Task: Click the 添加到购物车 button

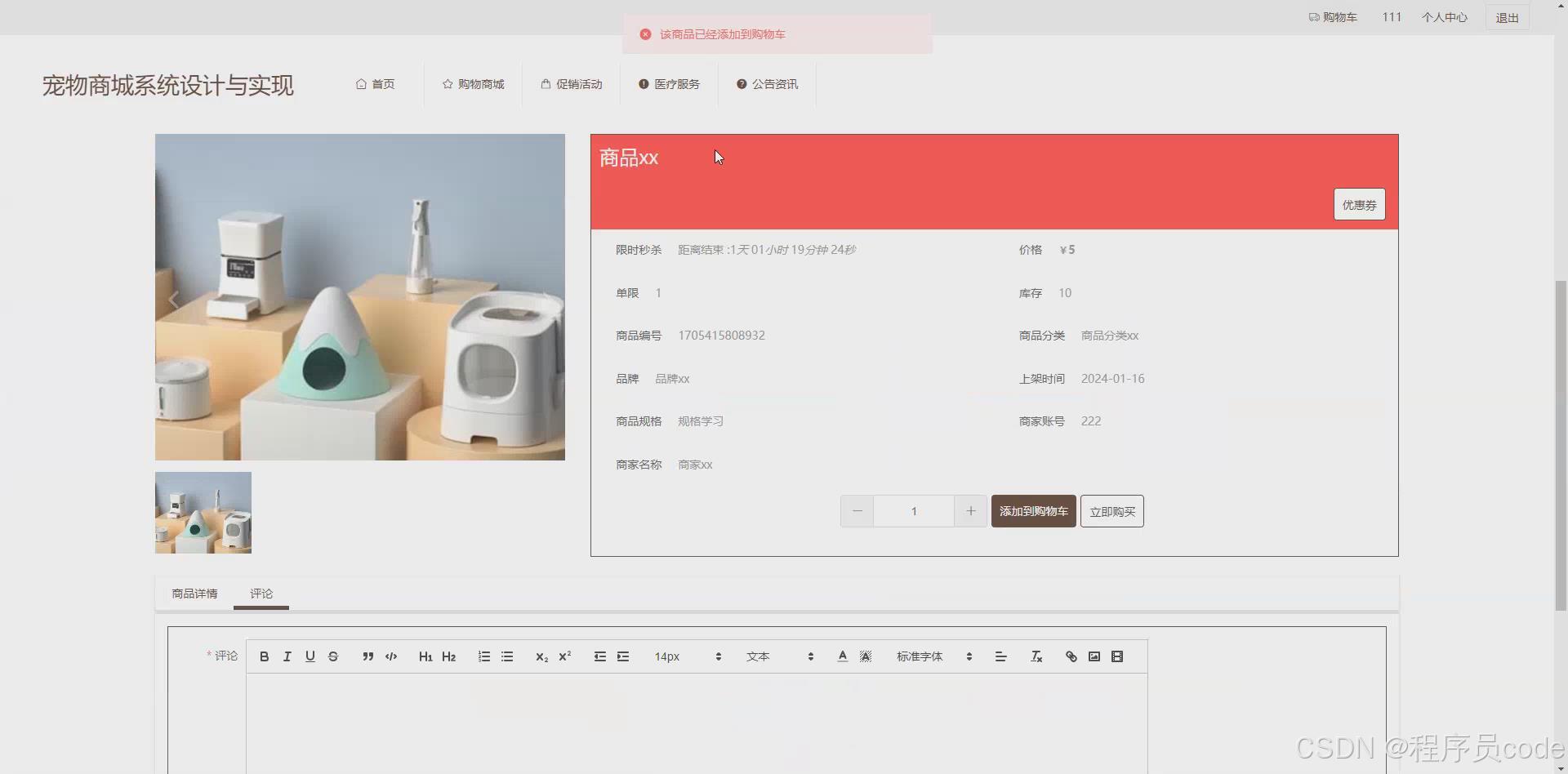Action: (x=1032, y=510)
